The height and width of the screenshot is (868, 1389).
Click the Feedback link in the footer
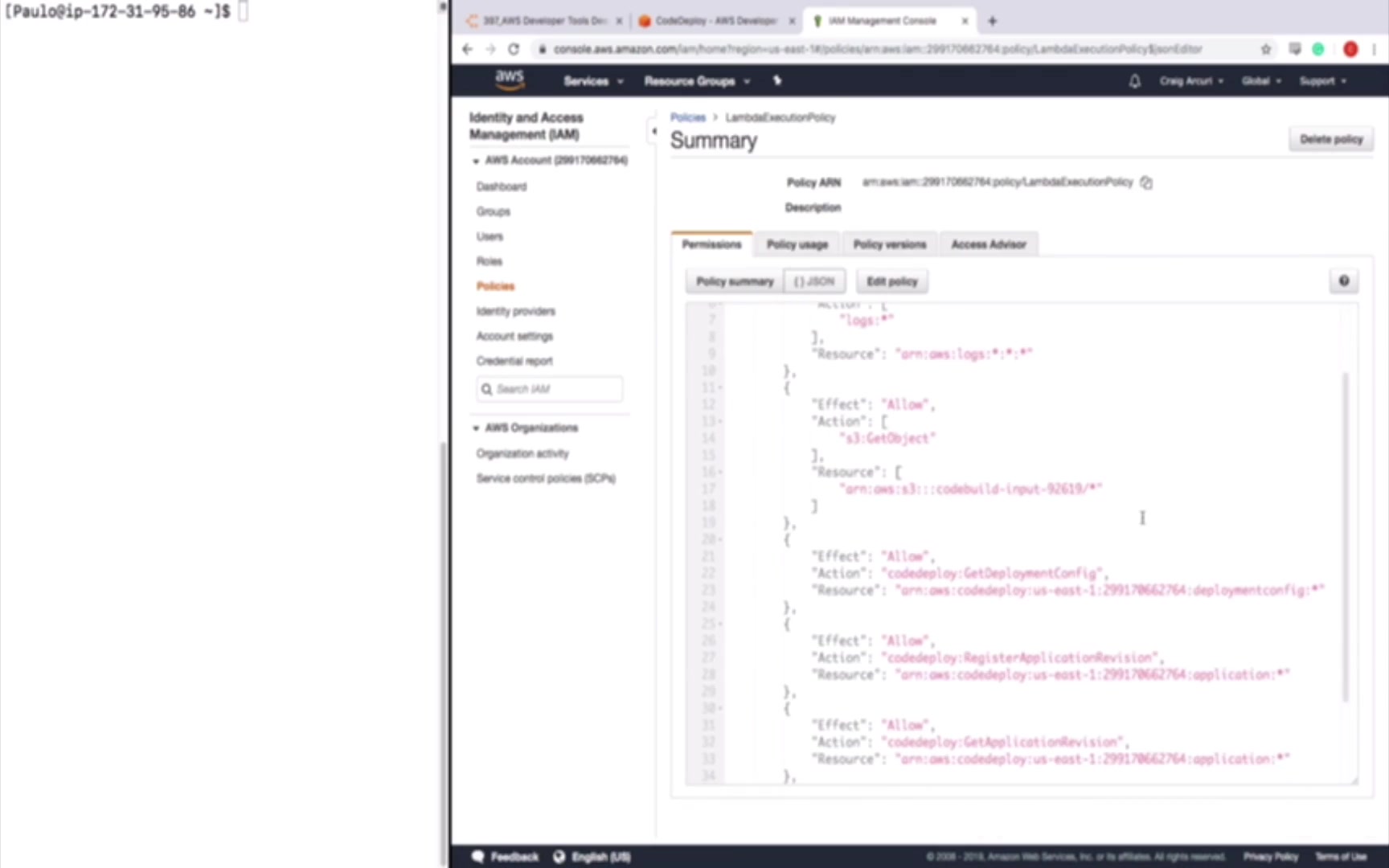514,857
